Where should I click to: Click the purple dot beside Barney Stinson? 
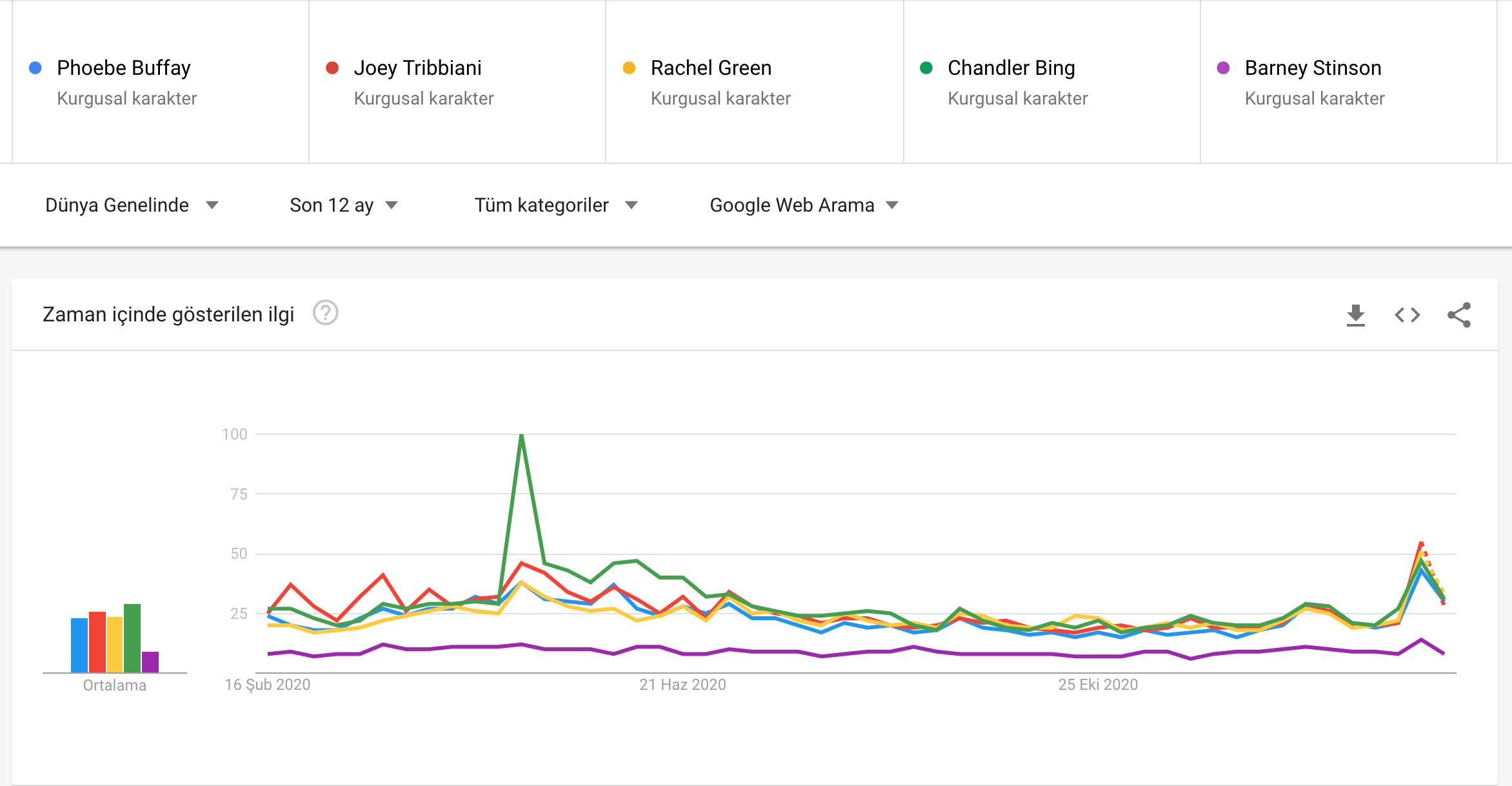pos(1223,68)
